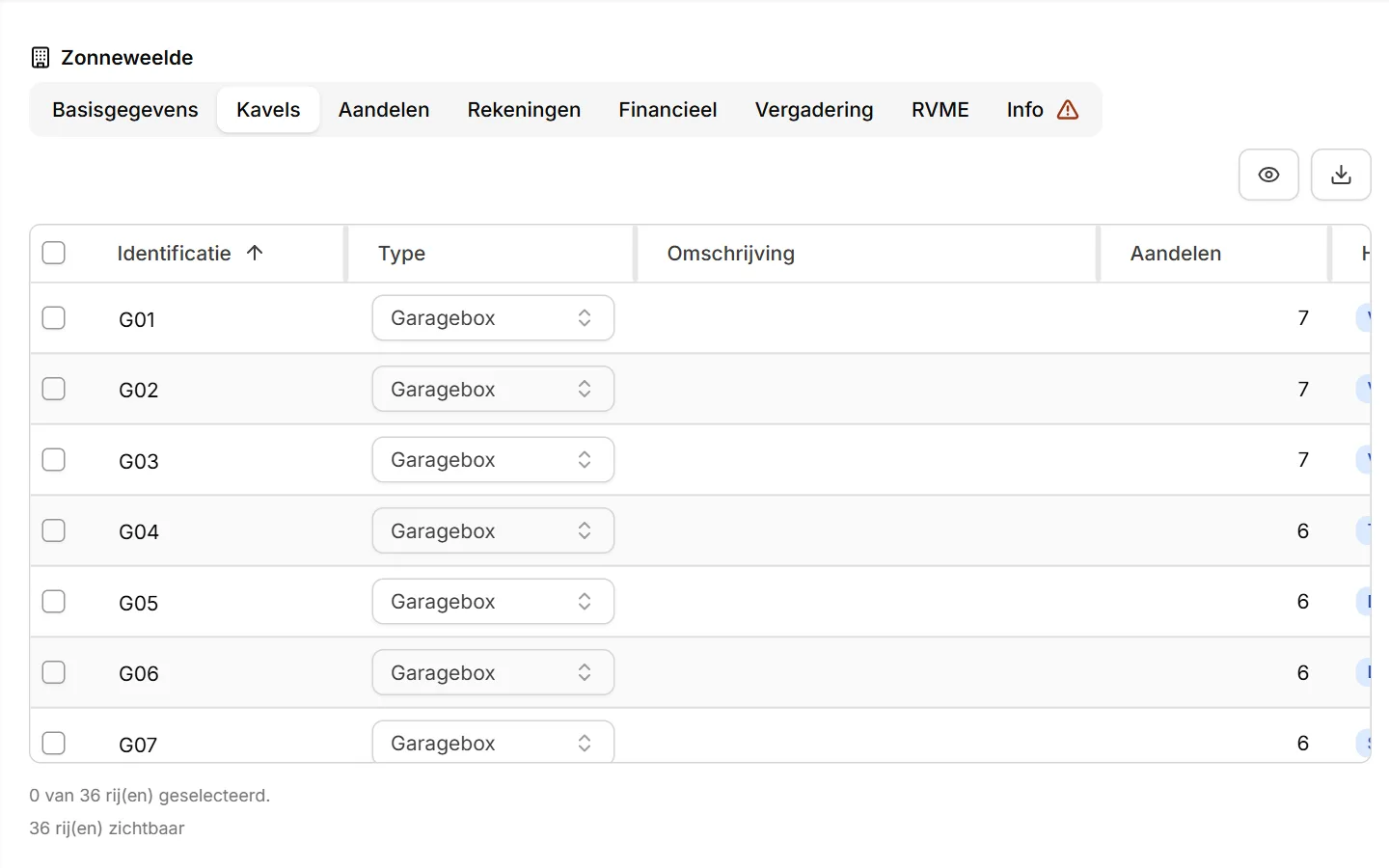The width and height of the screenshot is (1389, 868).
Task: Click the G01 identification cell
Action: (137, 319)
